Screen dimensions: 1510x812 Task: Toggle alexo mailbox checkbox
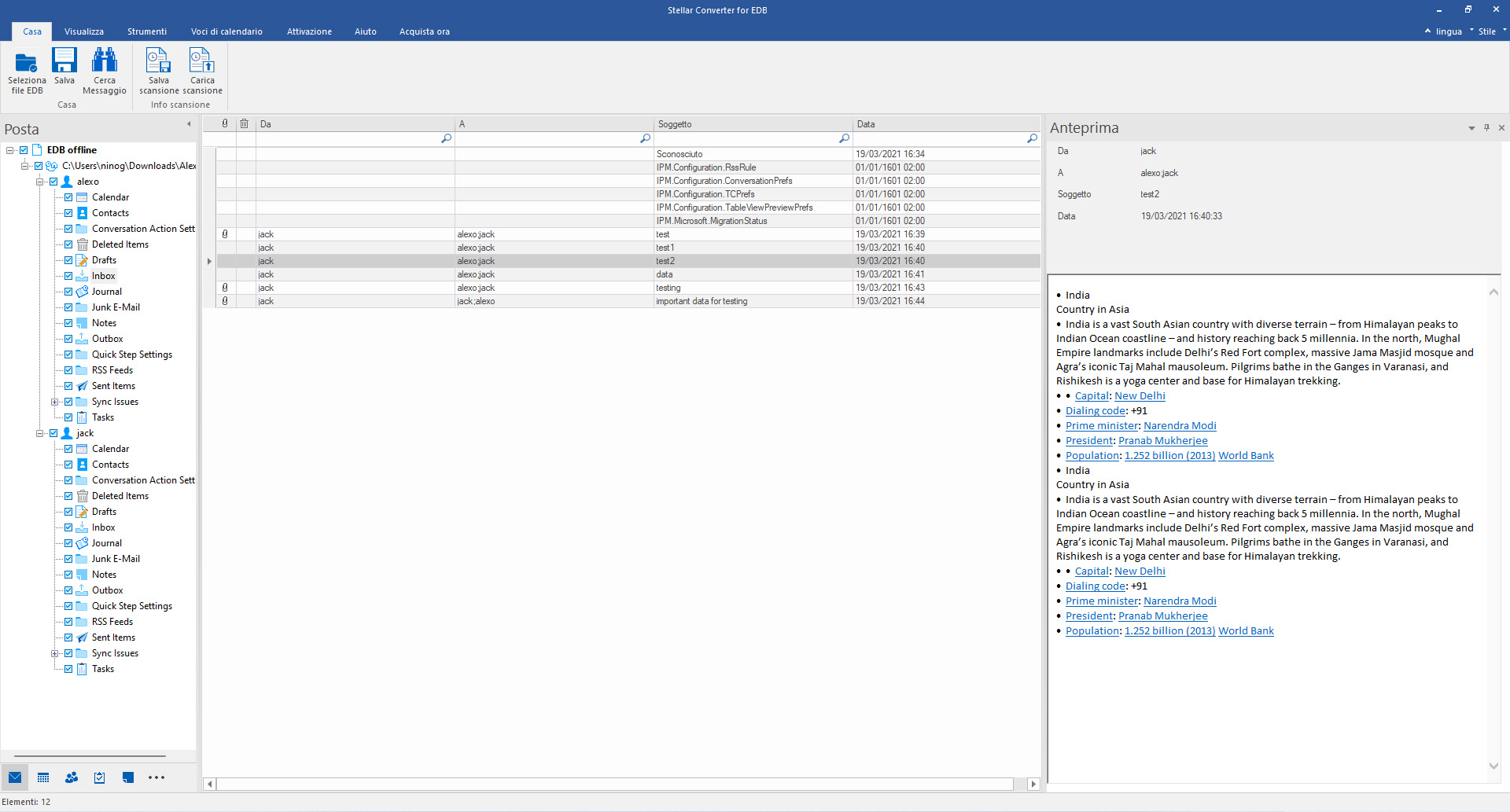[53, 182]
